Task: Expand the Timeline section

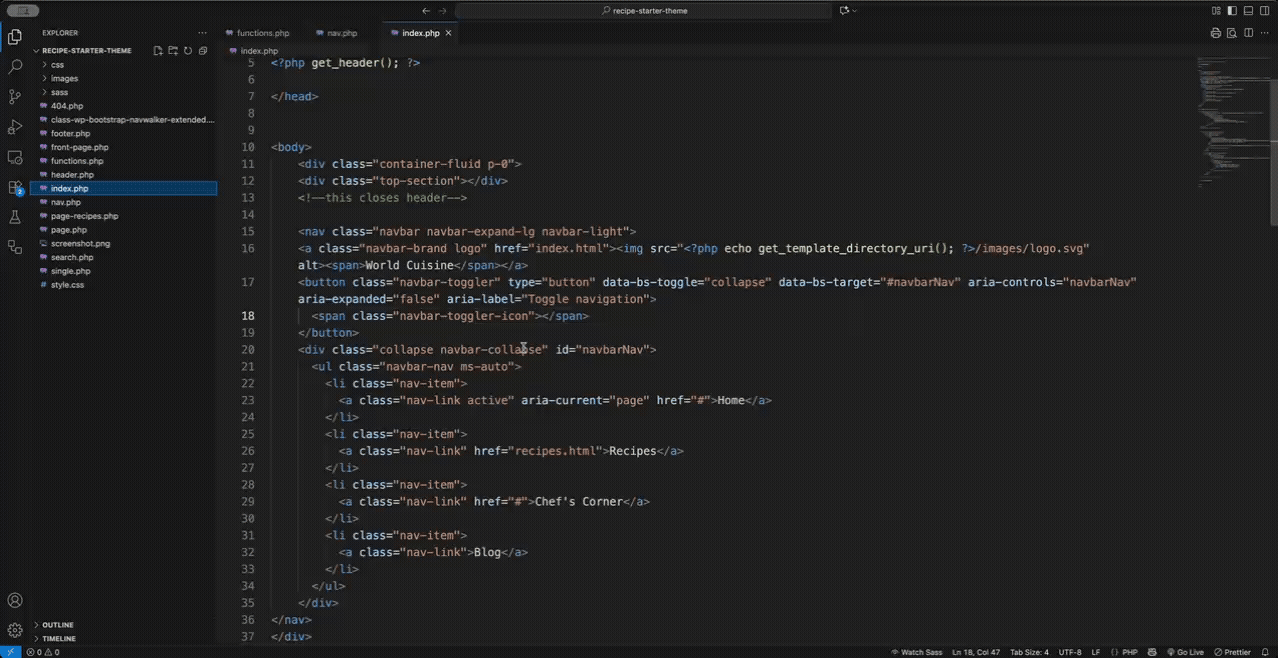Action: (58, 638)
